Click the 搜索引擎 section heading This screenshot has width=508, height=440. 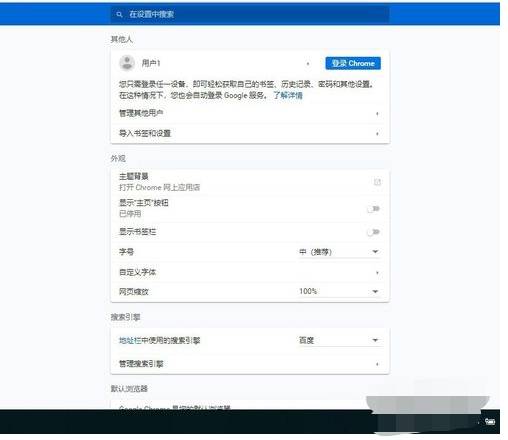point(125,317)
